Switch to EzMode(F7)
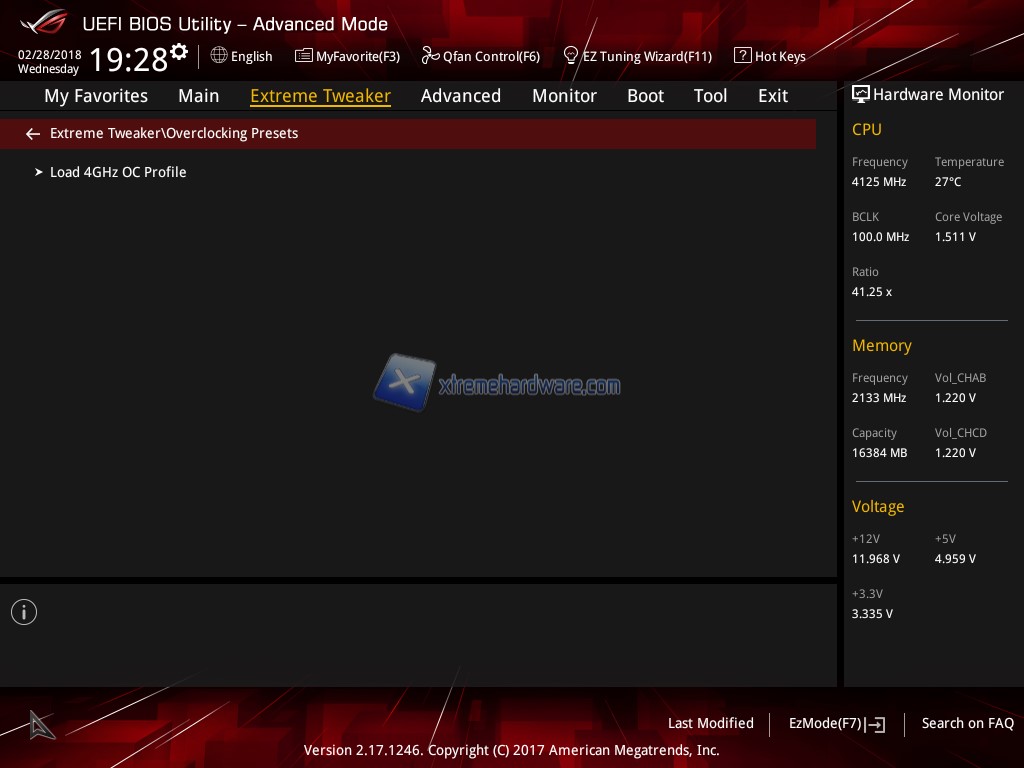The width and height of the screenshot is (1024, 768). 836,724
